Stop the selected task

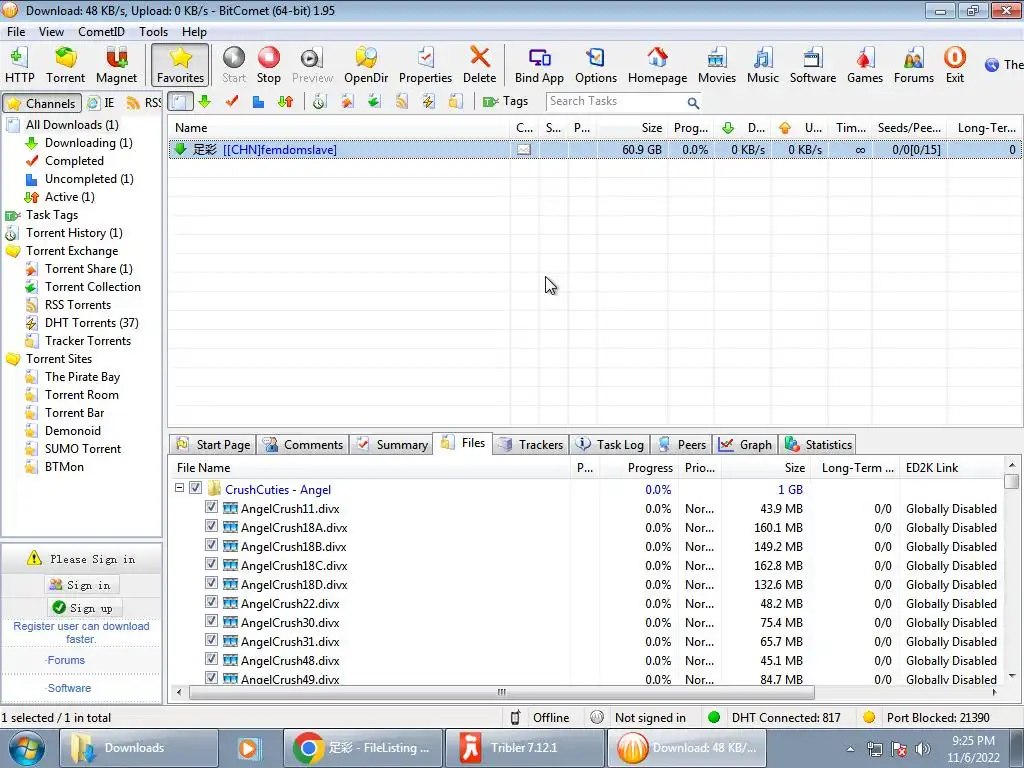pyautogui.click(x=268, y=65)
